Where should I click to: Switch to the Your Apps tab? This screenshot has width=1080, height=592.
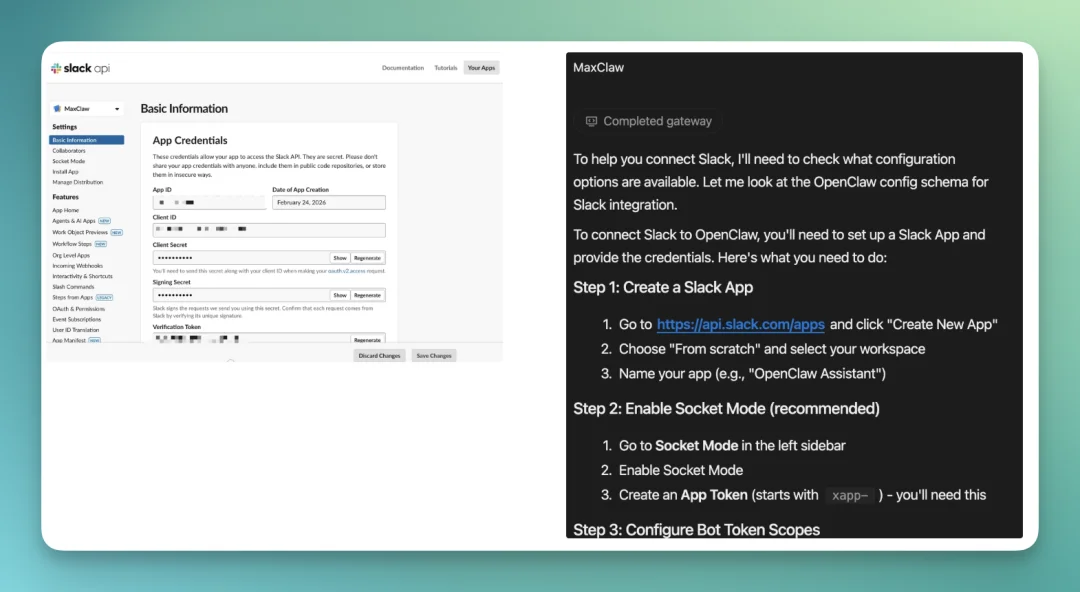(481, 68)
